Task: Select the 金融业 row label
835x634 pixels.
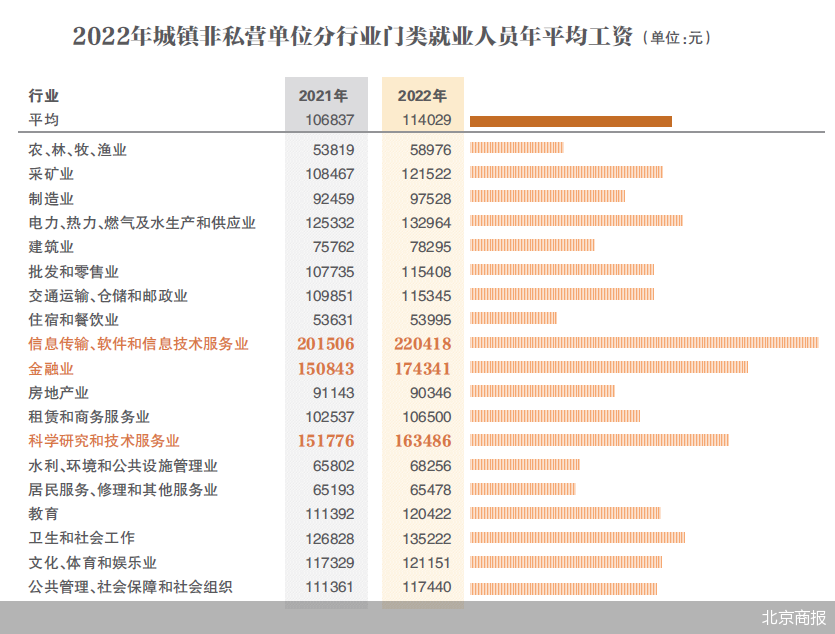Action: (51, 368)
